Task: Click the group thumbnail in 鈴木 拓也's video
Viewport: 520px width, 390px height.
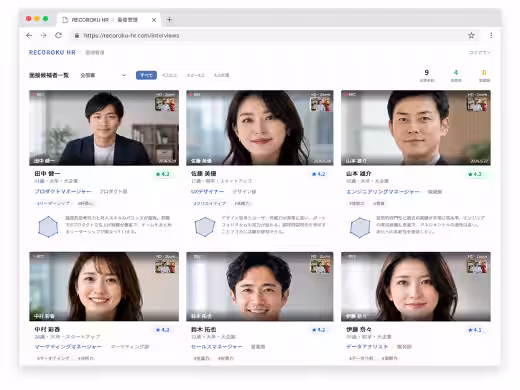Action: click(321, 267)
